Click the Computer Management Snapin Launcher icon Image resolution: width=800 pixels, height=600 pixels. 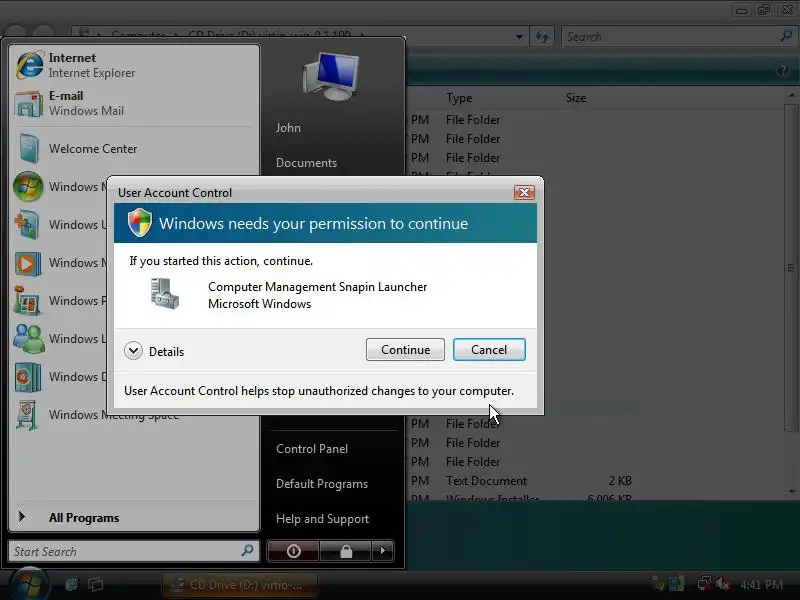pyautogui.click(x=165, y=293)
